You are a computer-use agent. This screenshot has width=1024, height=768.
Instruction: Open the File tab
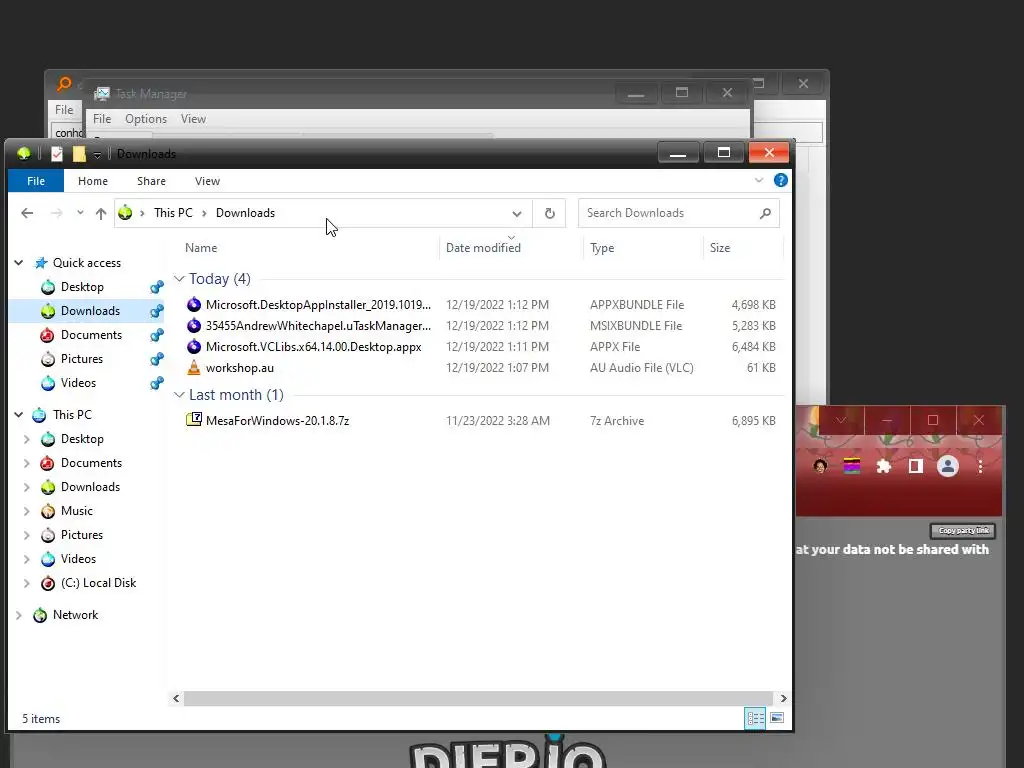pyautogui.click(x=36, y=181)
